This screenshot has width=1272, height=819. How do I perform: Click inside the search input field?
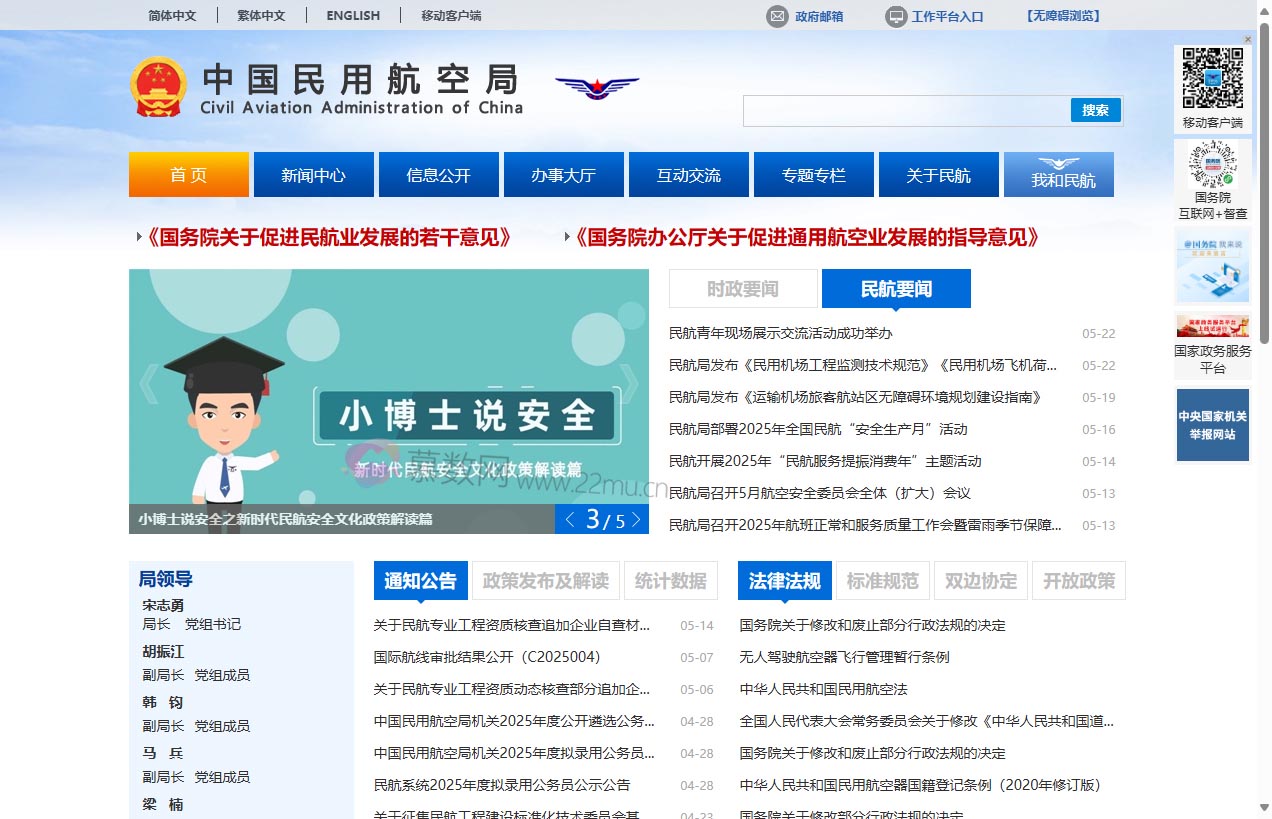point(900,110)
